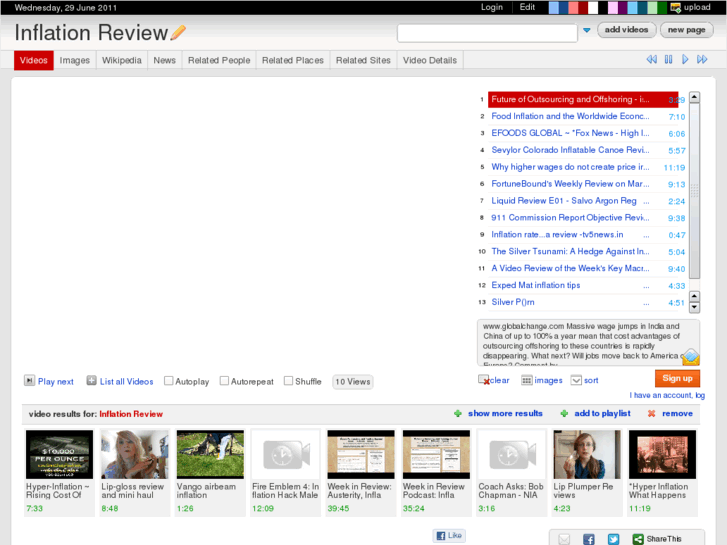Click the clear playlist icon
Viewport: 727px width, 545px height.
tap(484, 380)
